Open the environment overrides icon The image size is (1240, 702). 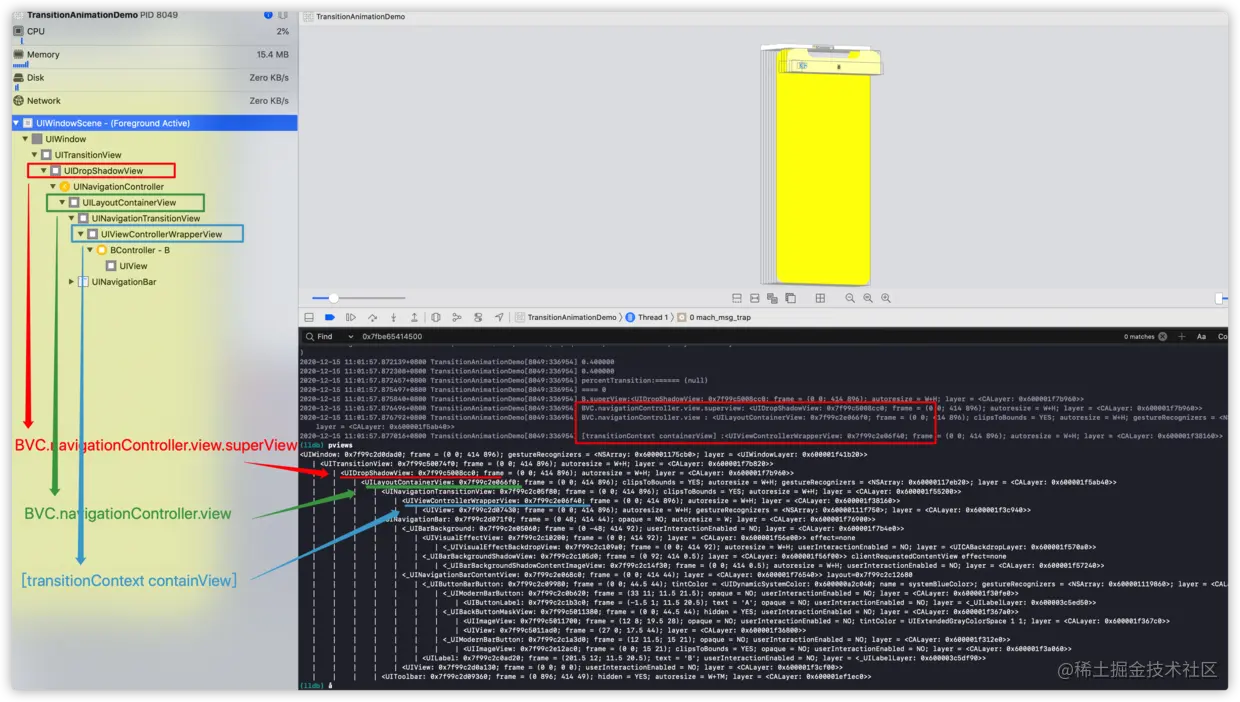tap(478, 317)
